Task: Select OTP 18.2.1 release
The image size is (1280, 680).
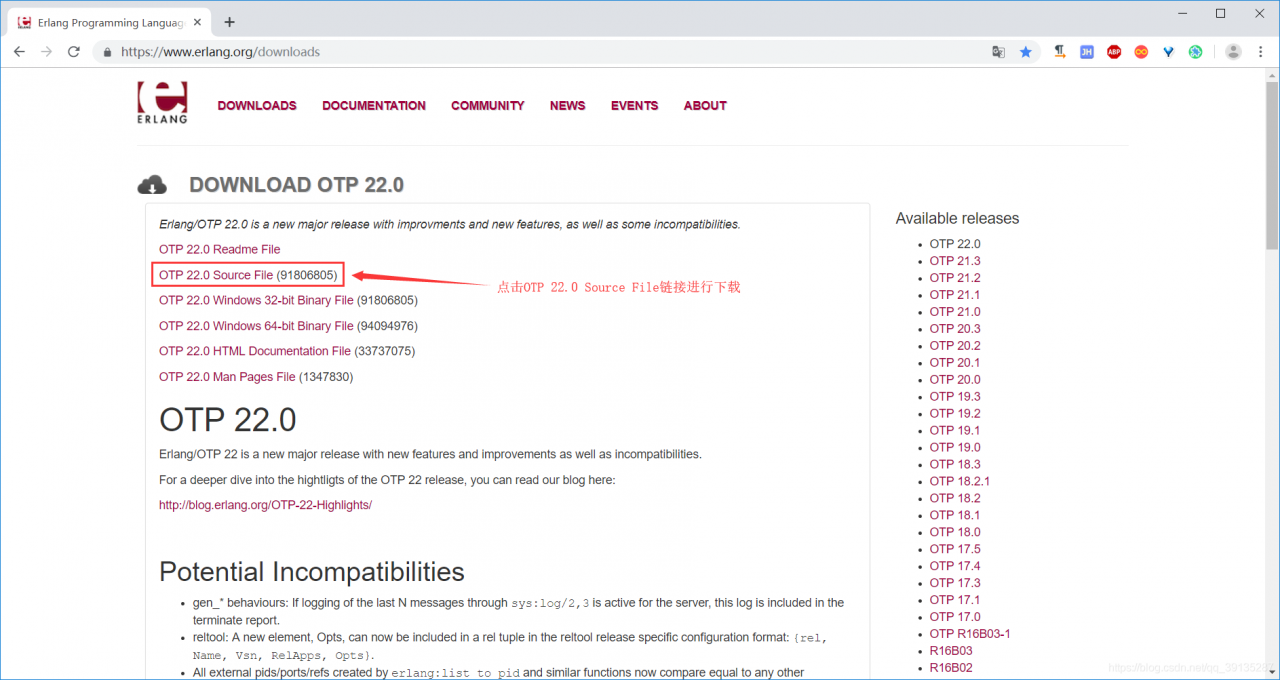Action: tap(960, 481)
